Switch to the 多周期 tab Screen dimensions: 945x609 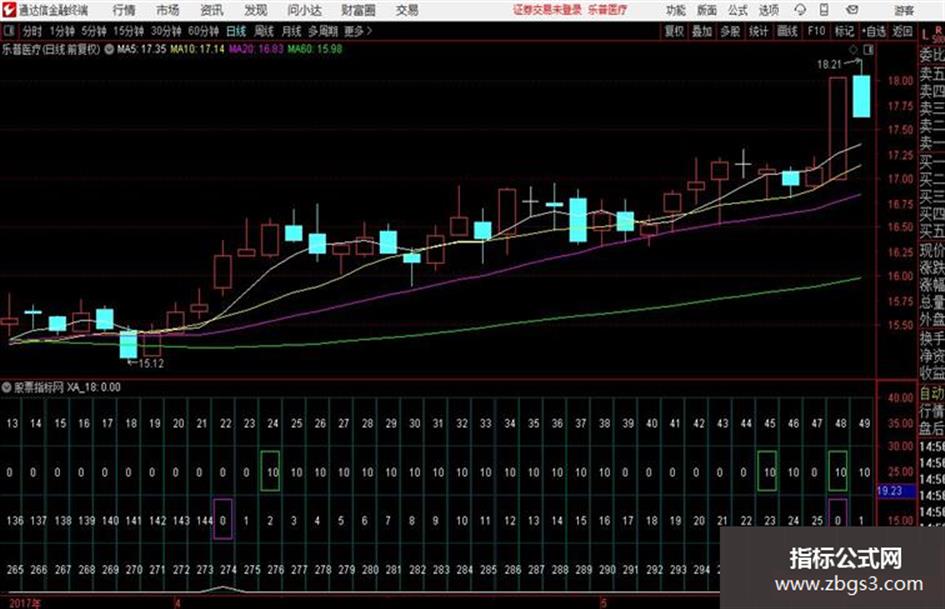pyautogui.click(x=323, y=31)
